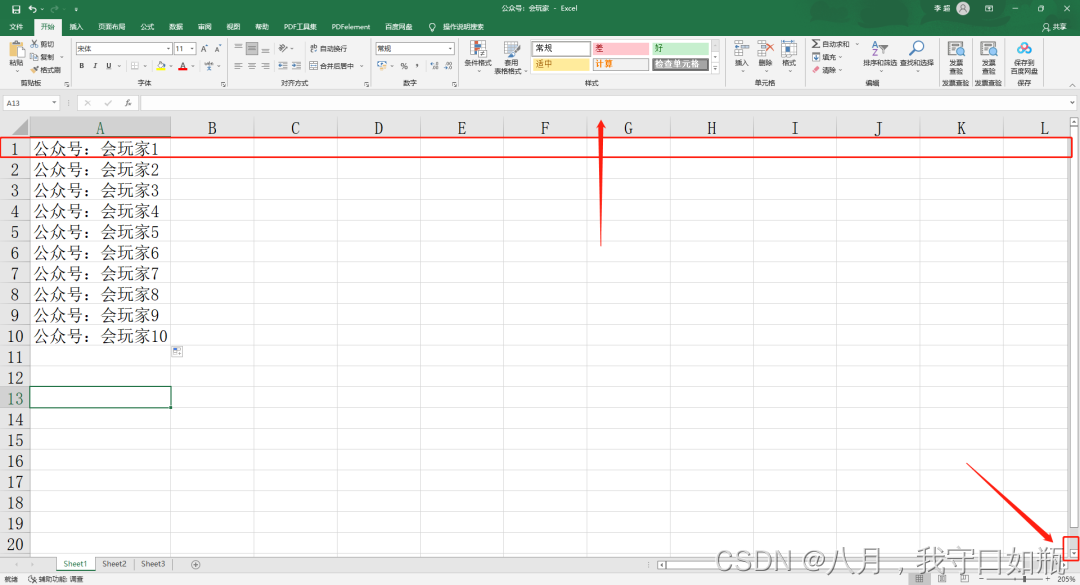Viewport: 1080px width, 585px height.
Task: Expand the Fill (填充) dropdown
Action: (842, 57)
